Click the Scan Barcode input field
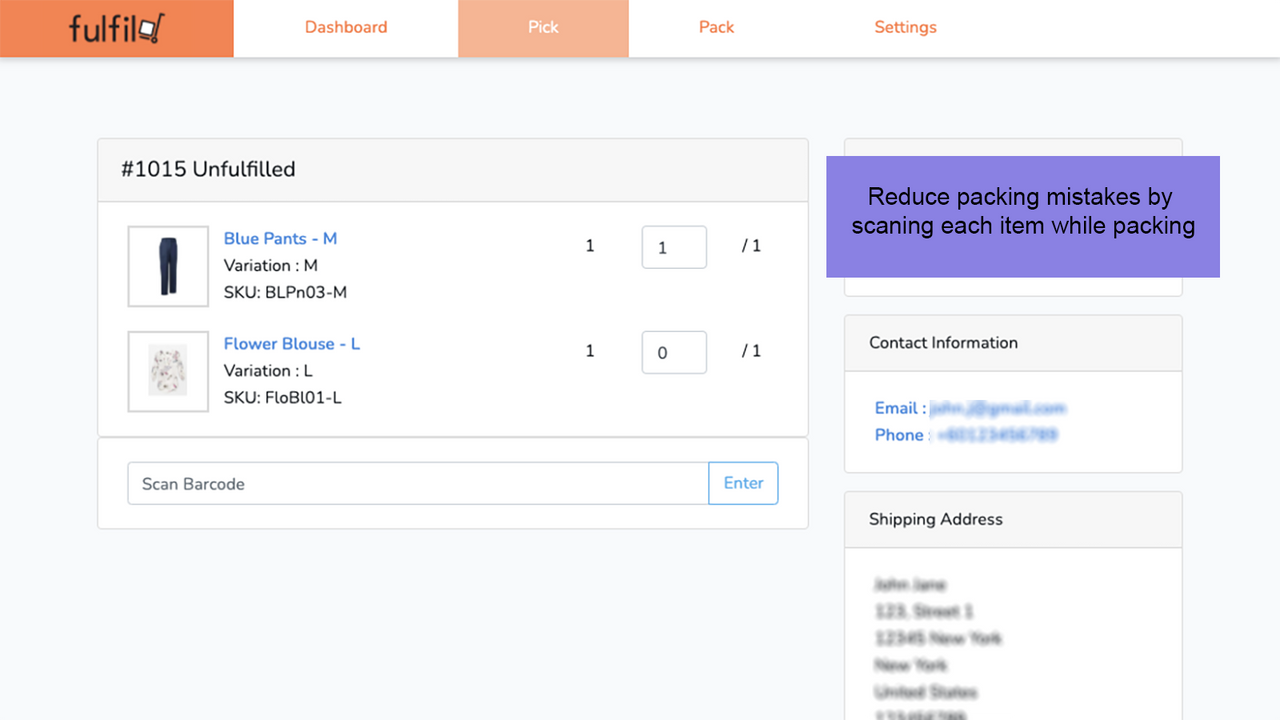1280x720 pixels. (x=418, y=483)
